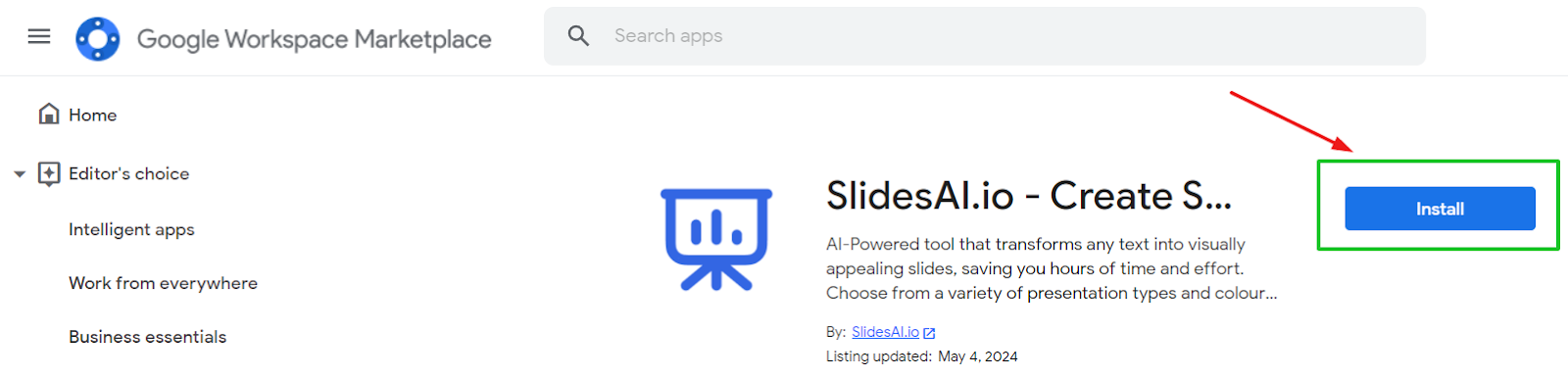Click the AI-Powered tool description text
The image size is (1568, 377).
(1052, 268)
